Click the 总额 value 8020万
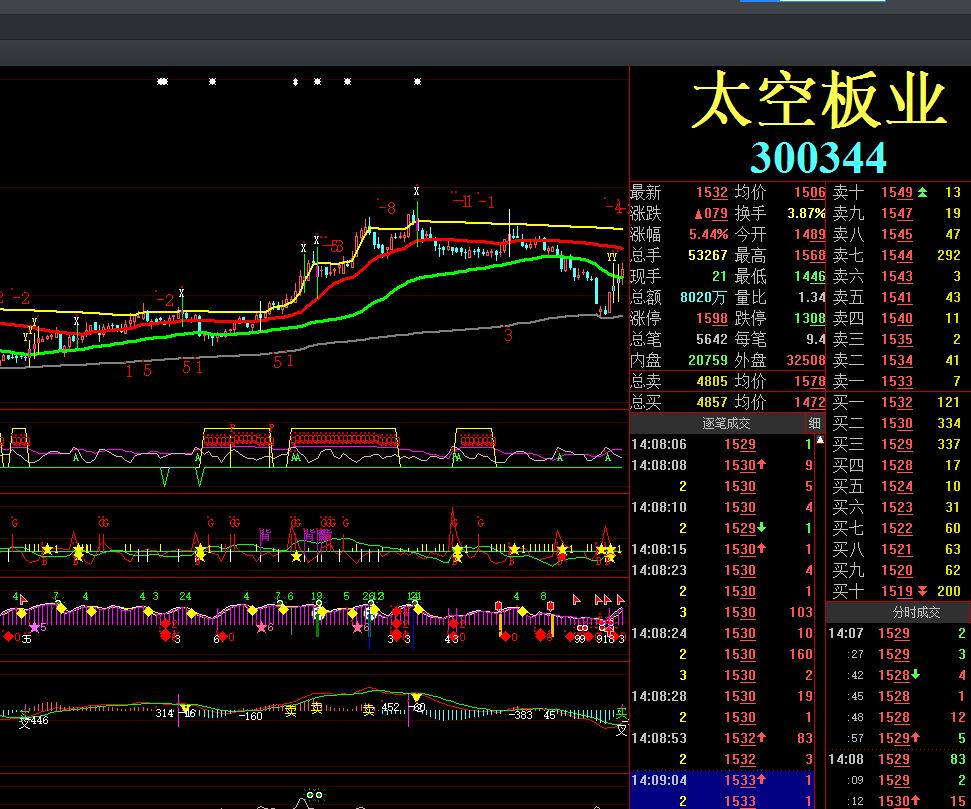Viewport: 971px width, 809px height. [703, 297]
